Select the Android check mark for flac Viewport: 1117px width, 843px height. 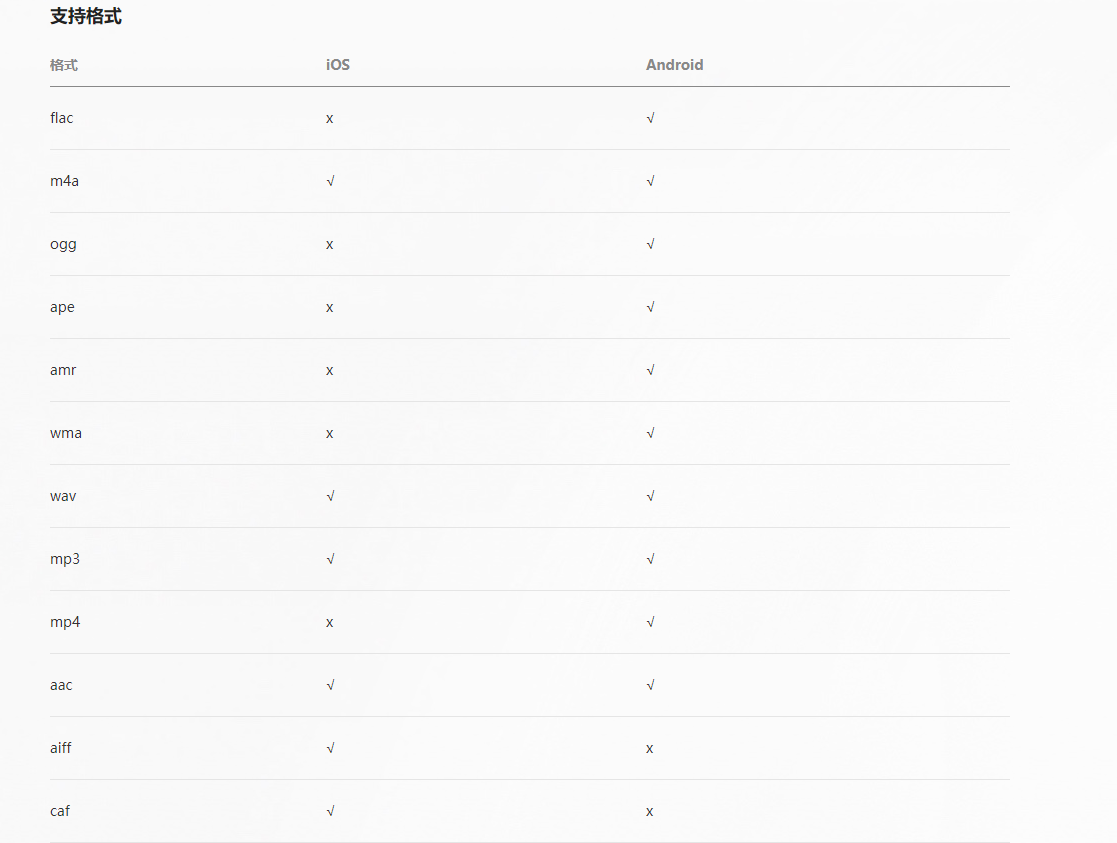pos(650,118)
